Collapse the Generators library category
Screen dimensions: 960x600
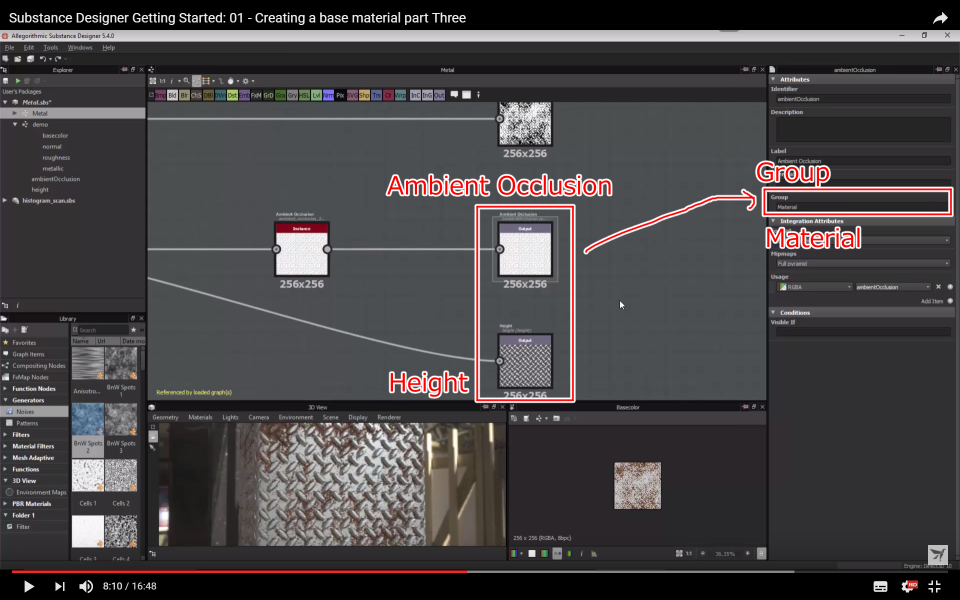pyautogui.click(x=5, y=400)
